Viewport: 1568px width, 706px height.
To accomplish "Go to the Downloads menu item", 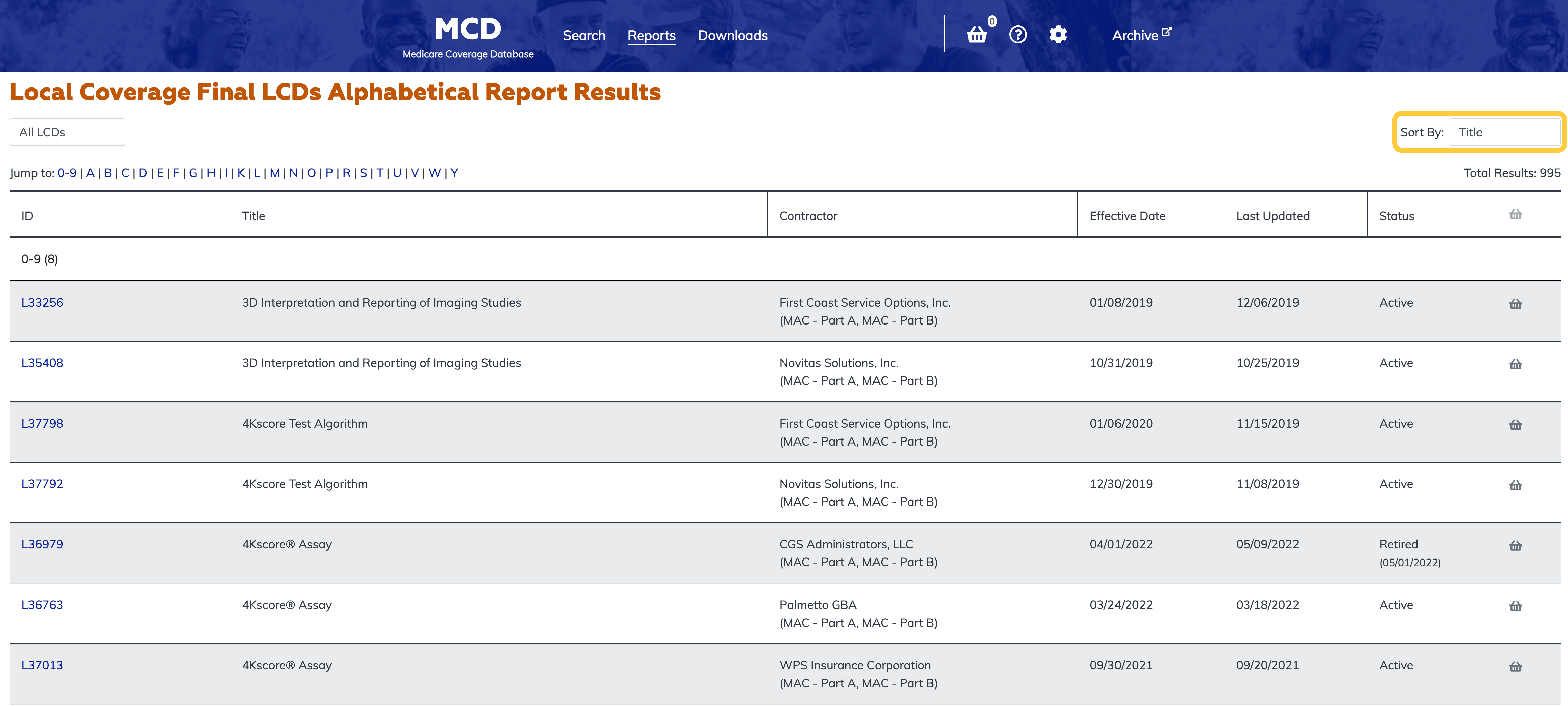I will pyautogui.click(x=732, y=35).
